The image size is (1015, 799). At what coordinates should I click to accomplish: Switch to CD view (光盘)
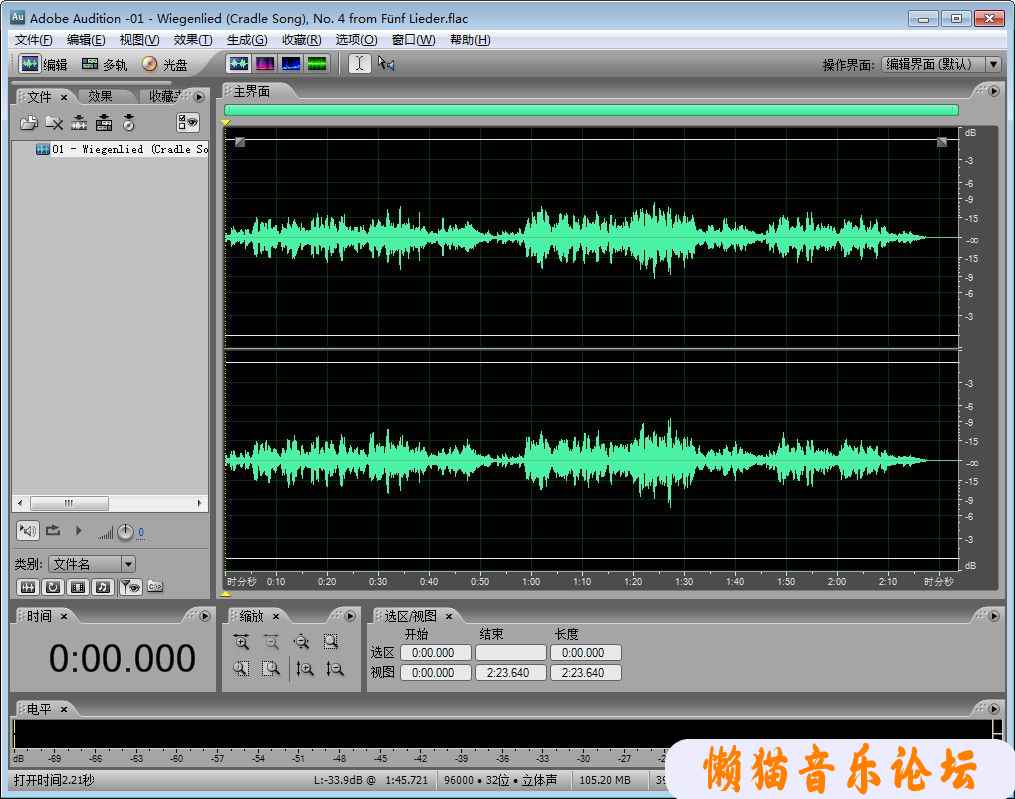pyautogui.click(x=164, y=64)
